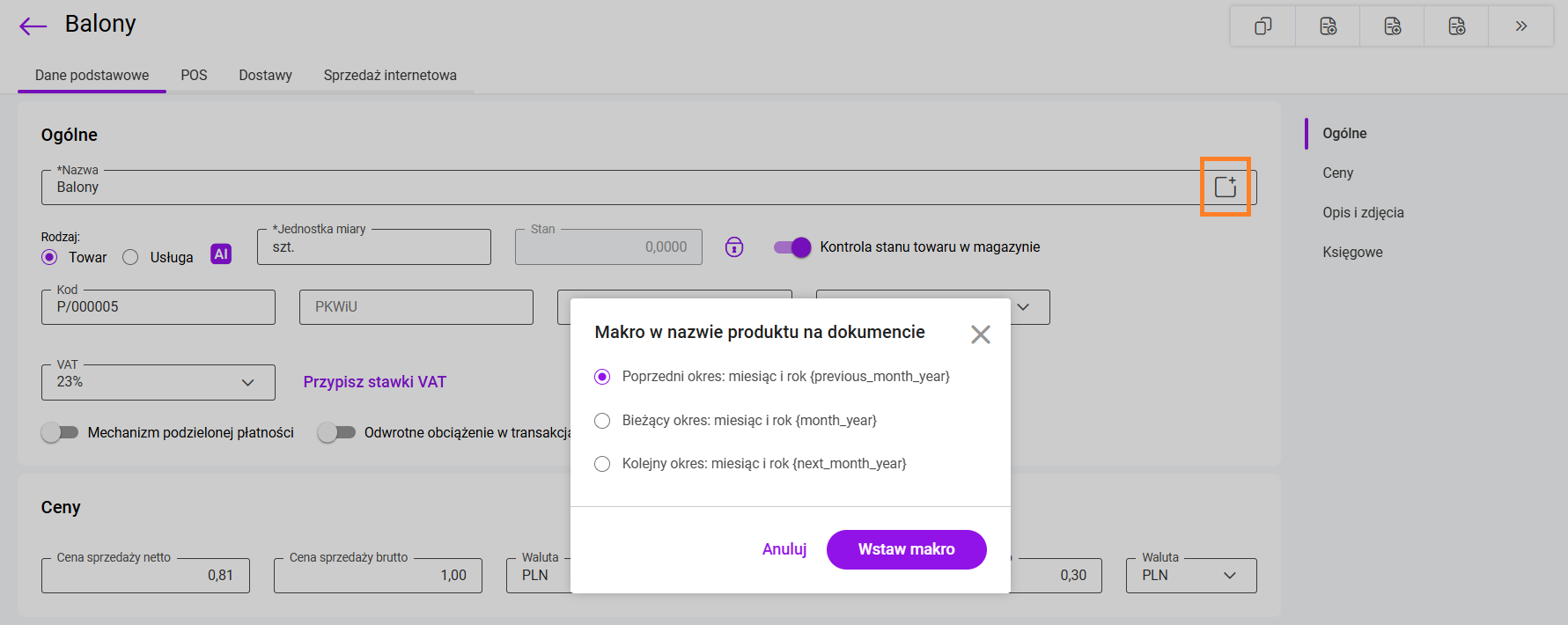Close the macro dialog with the X
Viewport: 1568px width, 625px height.
[980, 335]
